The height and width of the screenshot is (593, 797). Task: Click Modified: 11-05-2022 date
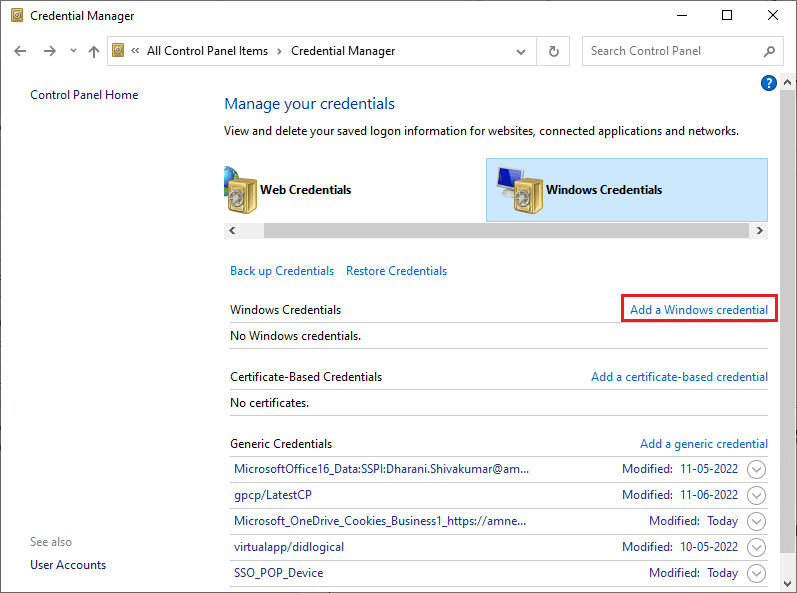(680, 469)
